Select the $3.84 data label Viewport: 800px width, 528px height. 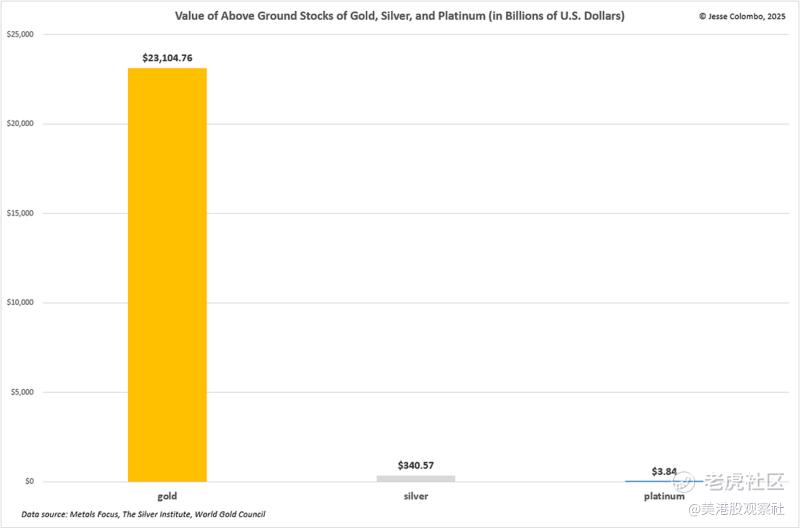tap(664, 471)
